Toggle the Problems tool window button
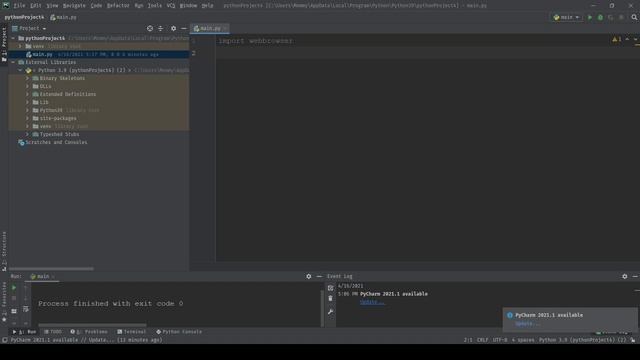This screenshot has width=640, height=360. (89, 332)
